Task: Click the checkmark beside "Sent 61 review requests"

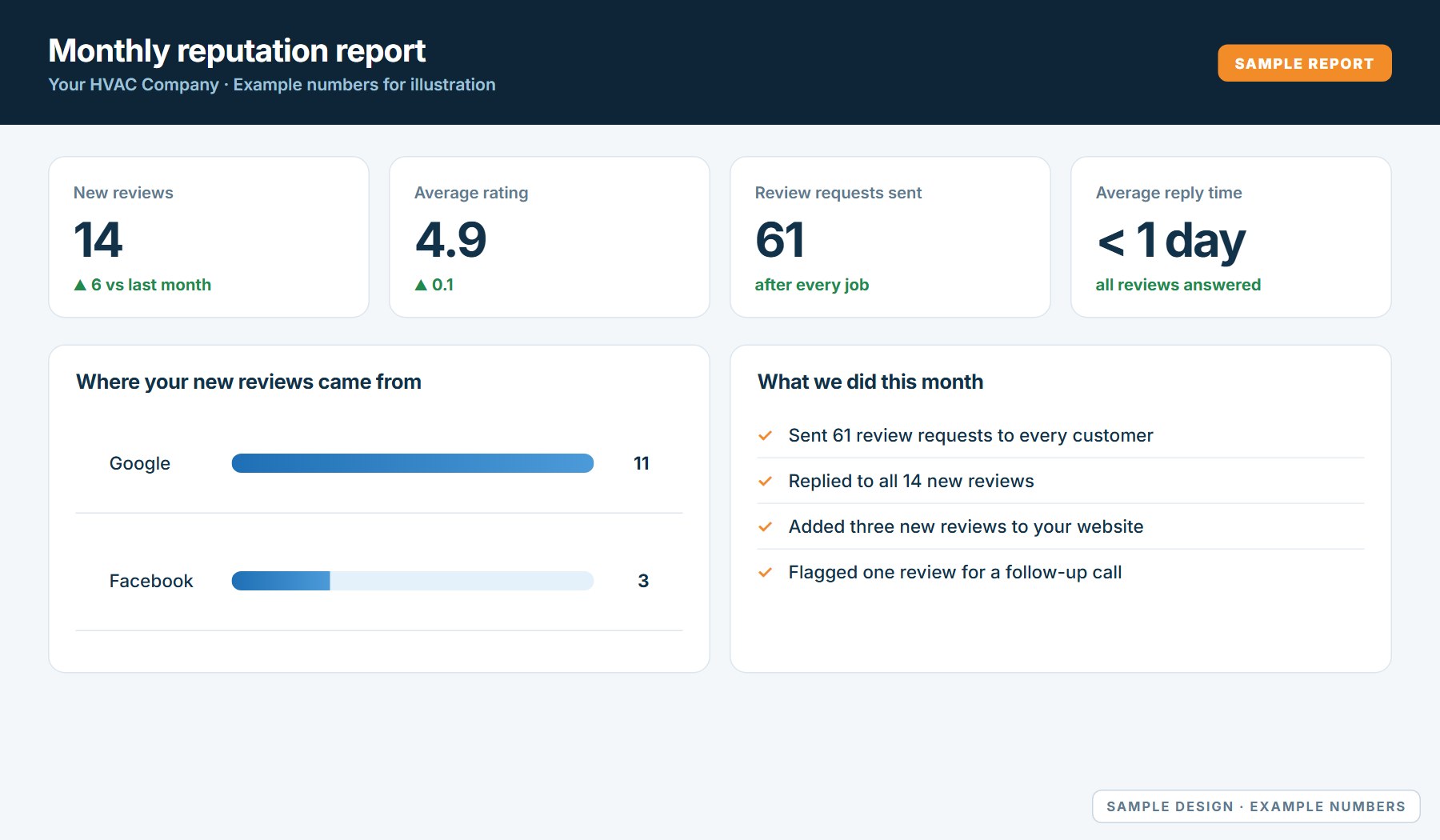Action: [x=765, y=436]
